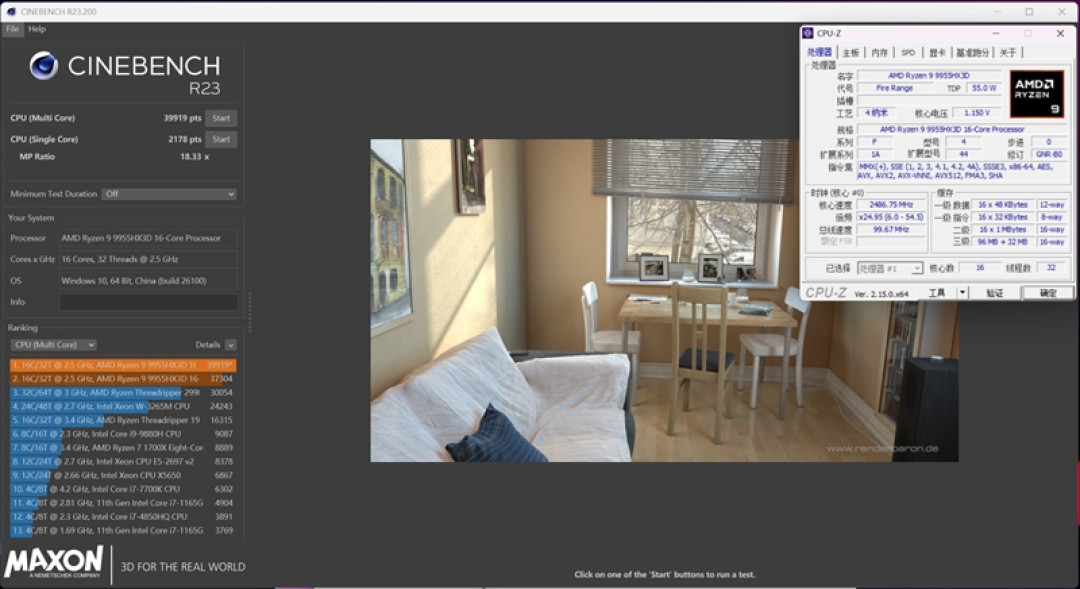Image resolution: width=1080 pixels, height=589 pixels.
Task: Switch to the 内存 memory tab
Action: point(880,52)
